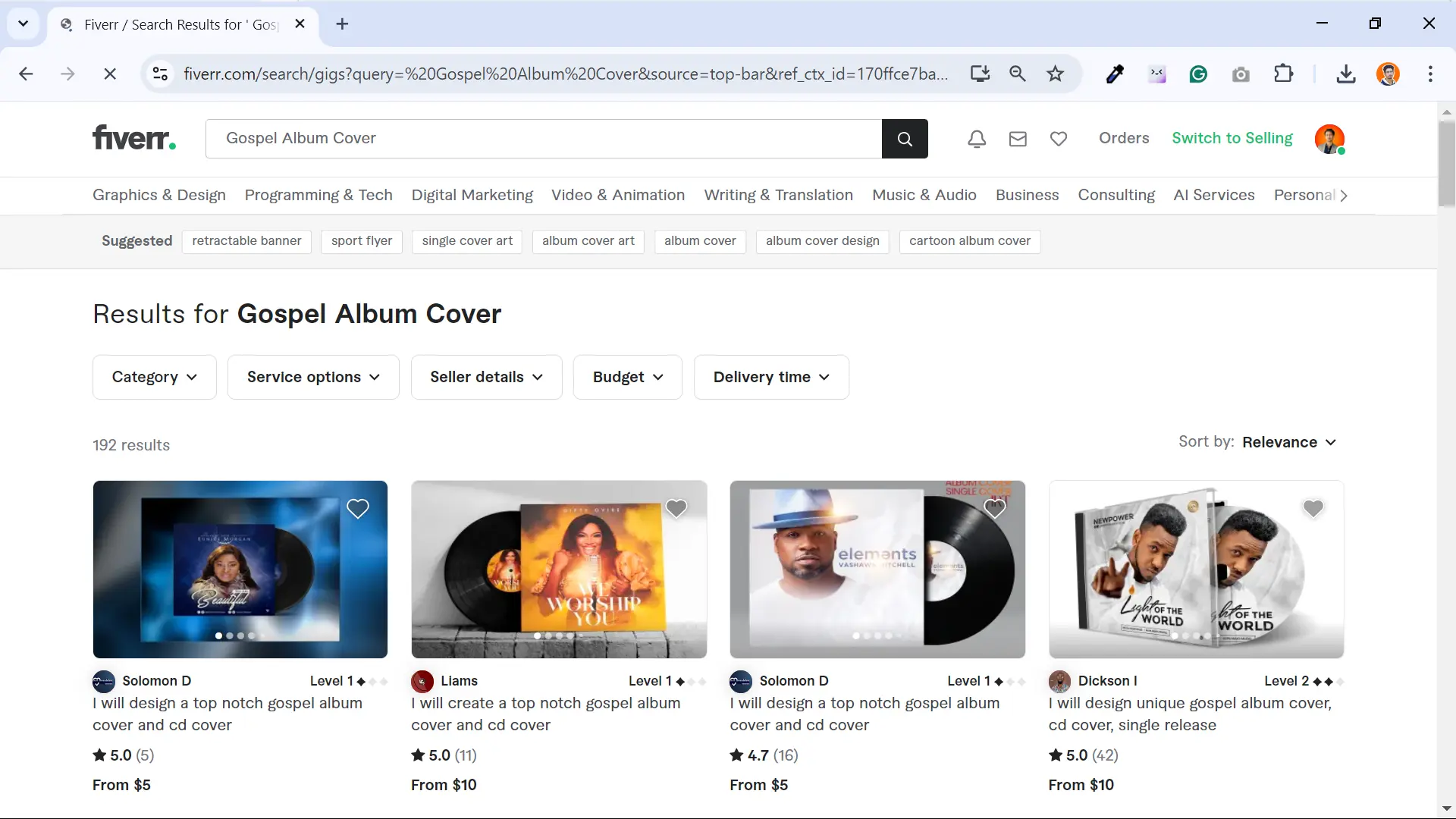Save Solomon D $5 first gig to favorites
Screen dimensions: 1456x819
coord(358,508)
